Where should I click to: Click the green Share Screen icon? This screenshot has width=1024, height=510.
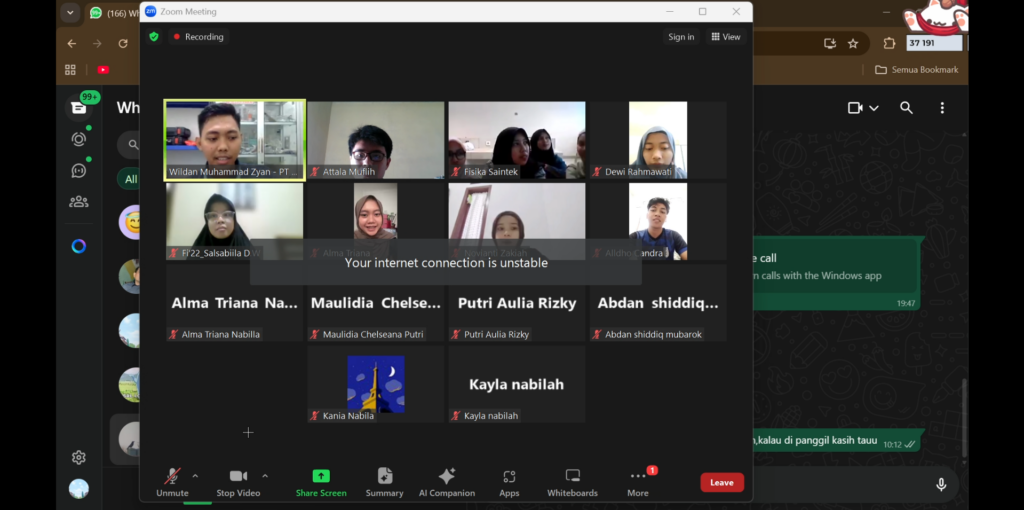coord(321,477)
